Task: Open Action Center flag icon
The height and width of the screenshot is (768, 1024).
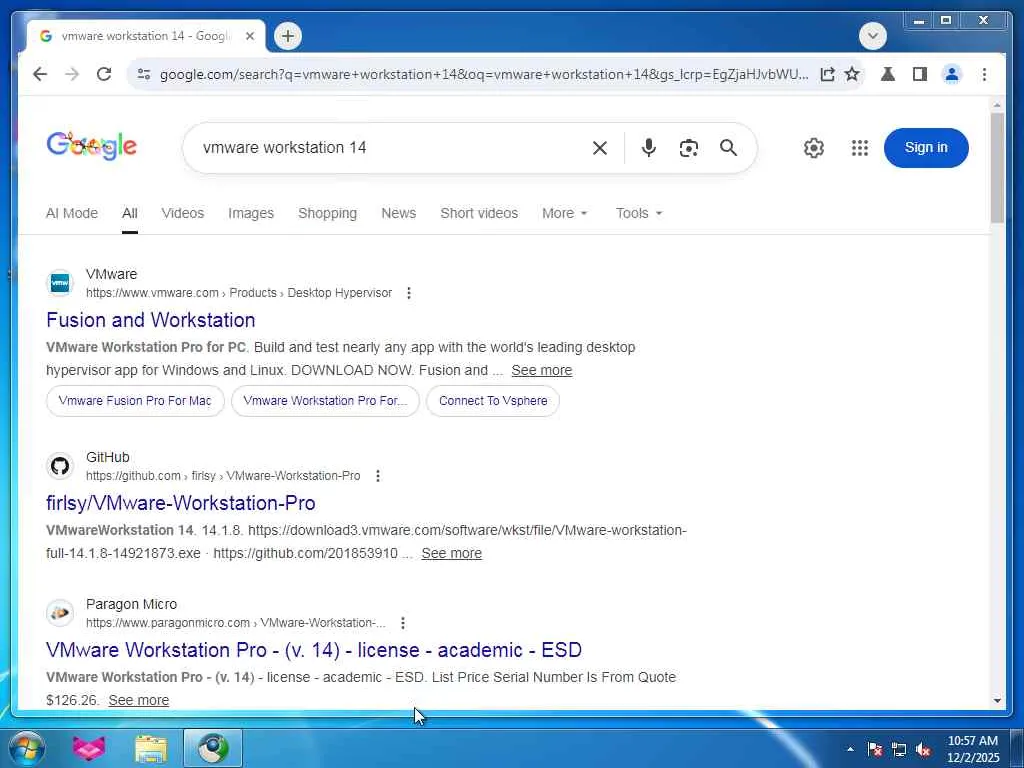Action: coord(875,750)
